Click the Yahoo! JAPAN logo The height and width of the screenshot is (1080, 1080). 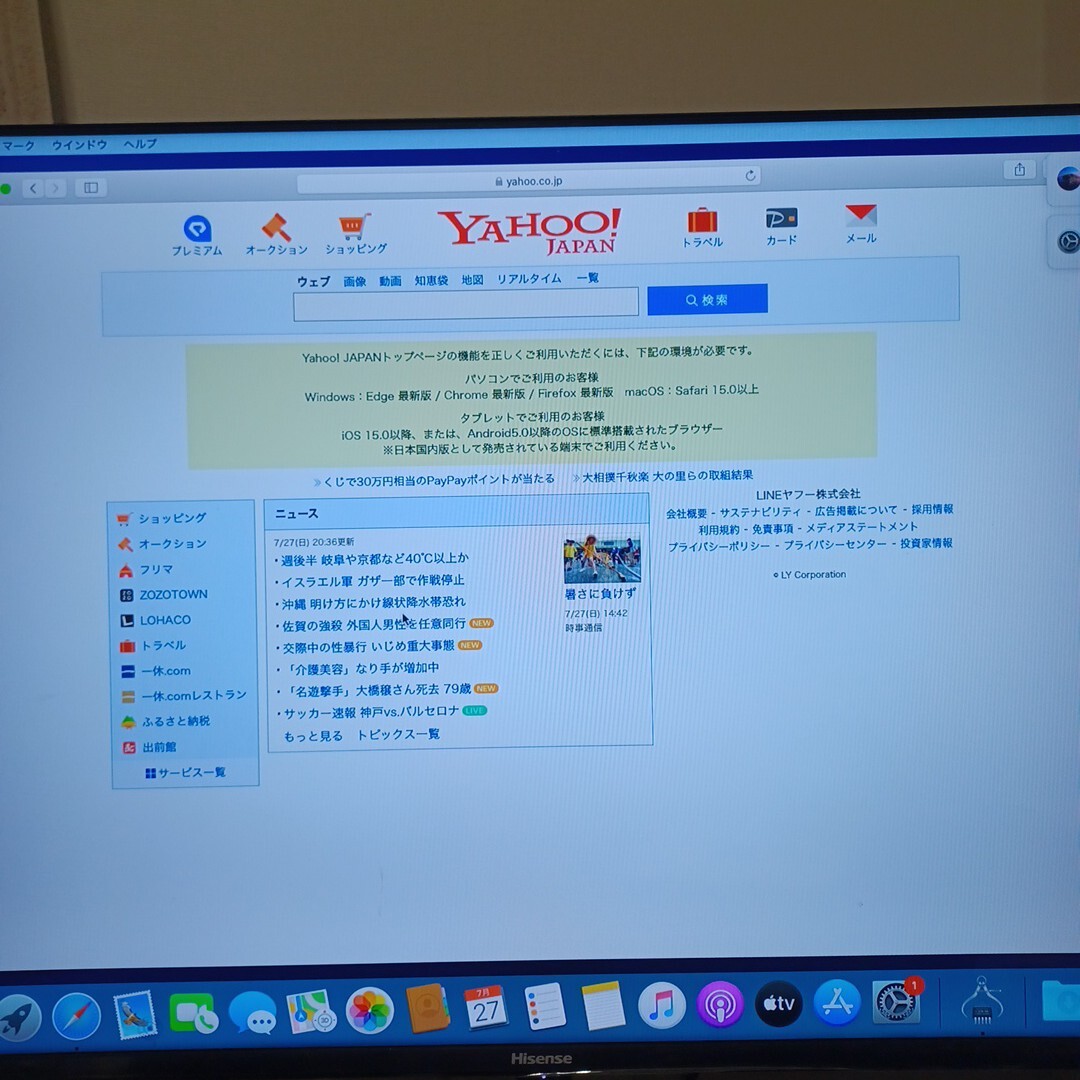tap(529, 231)
